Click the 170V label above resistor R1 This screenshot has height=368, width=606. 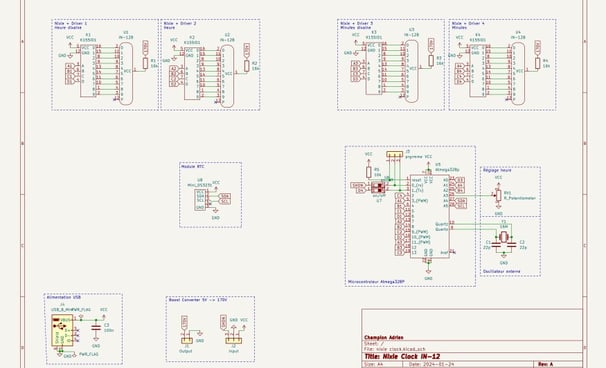pos(145,47)
